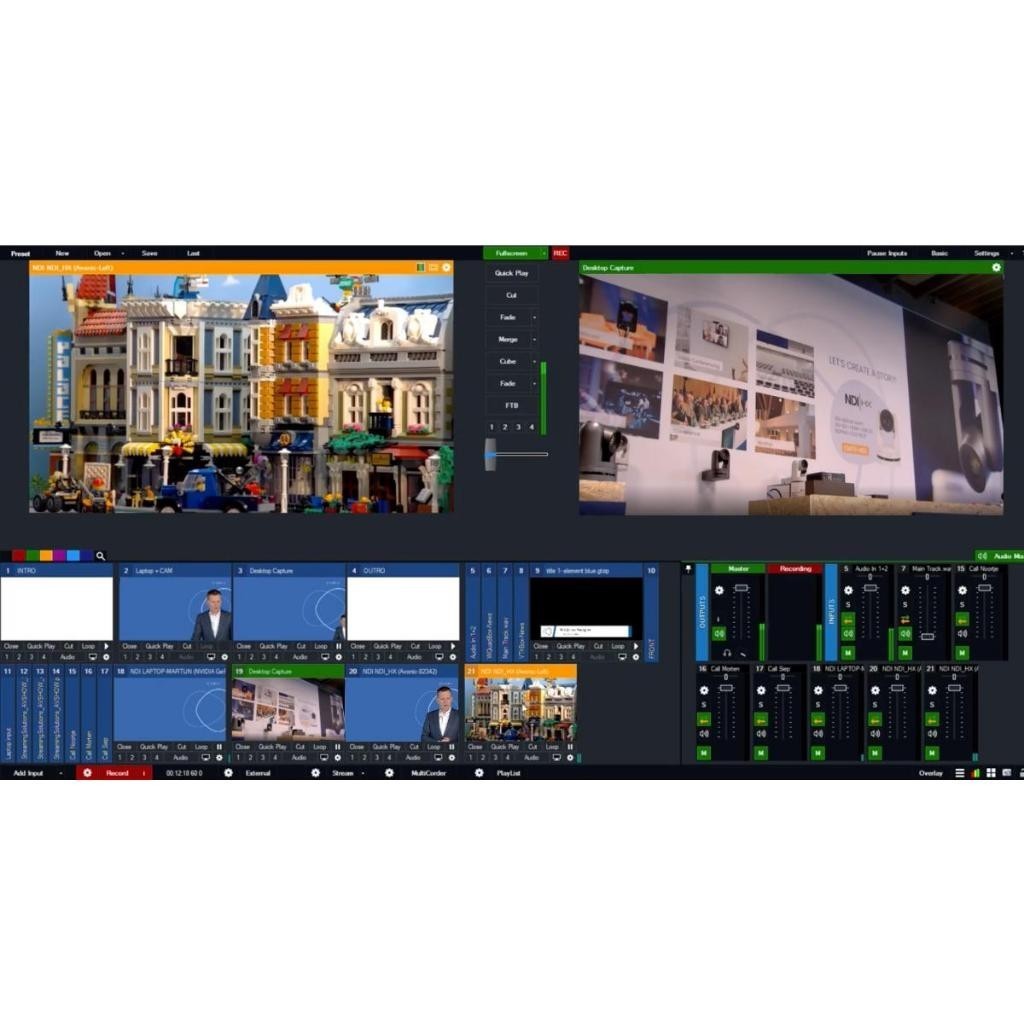
Task: Switch to grid layout icon in bottom bar
Action: (991, 773)
